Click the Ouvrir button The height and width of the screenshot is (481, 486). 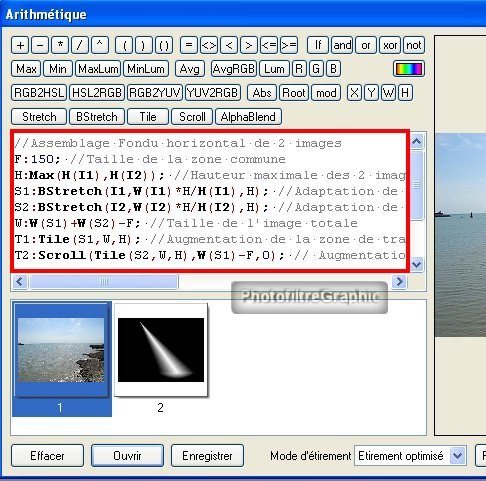[127, 456]
